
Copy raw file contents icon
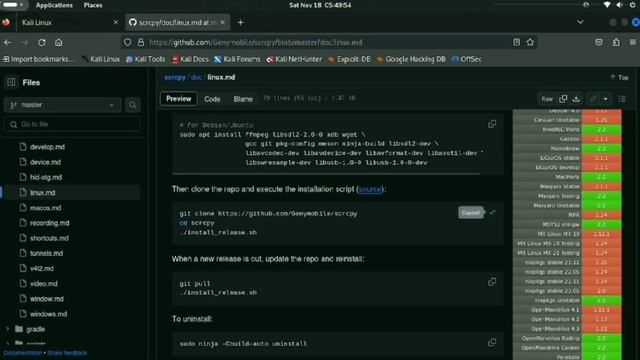(x=563, y=99)
